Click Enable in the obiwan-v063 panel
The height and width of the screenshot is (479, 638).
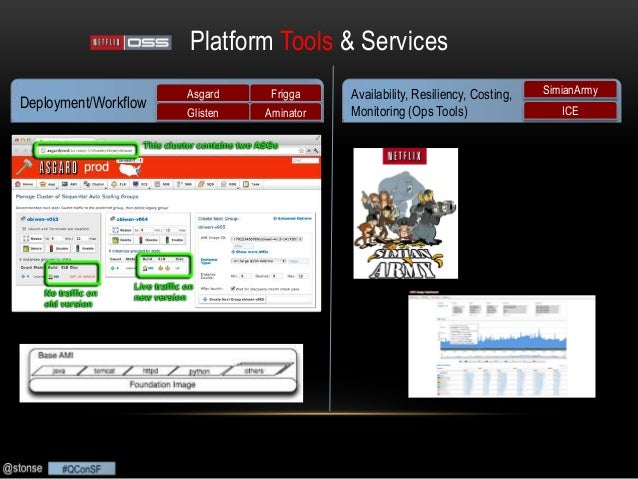(85, 248)
